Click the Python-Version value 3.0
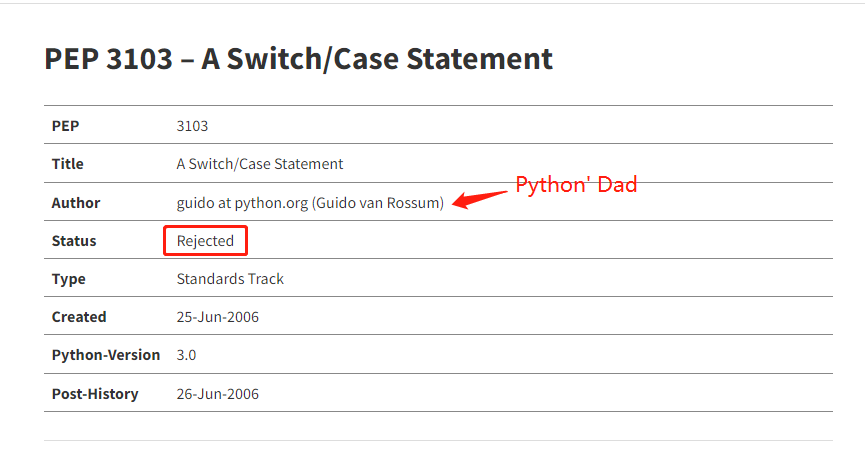The image size is (865, 468). click(x=187, y=355)
